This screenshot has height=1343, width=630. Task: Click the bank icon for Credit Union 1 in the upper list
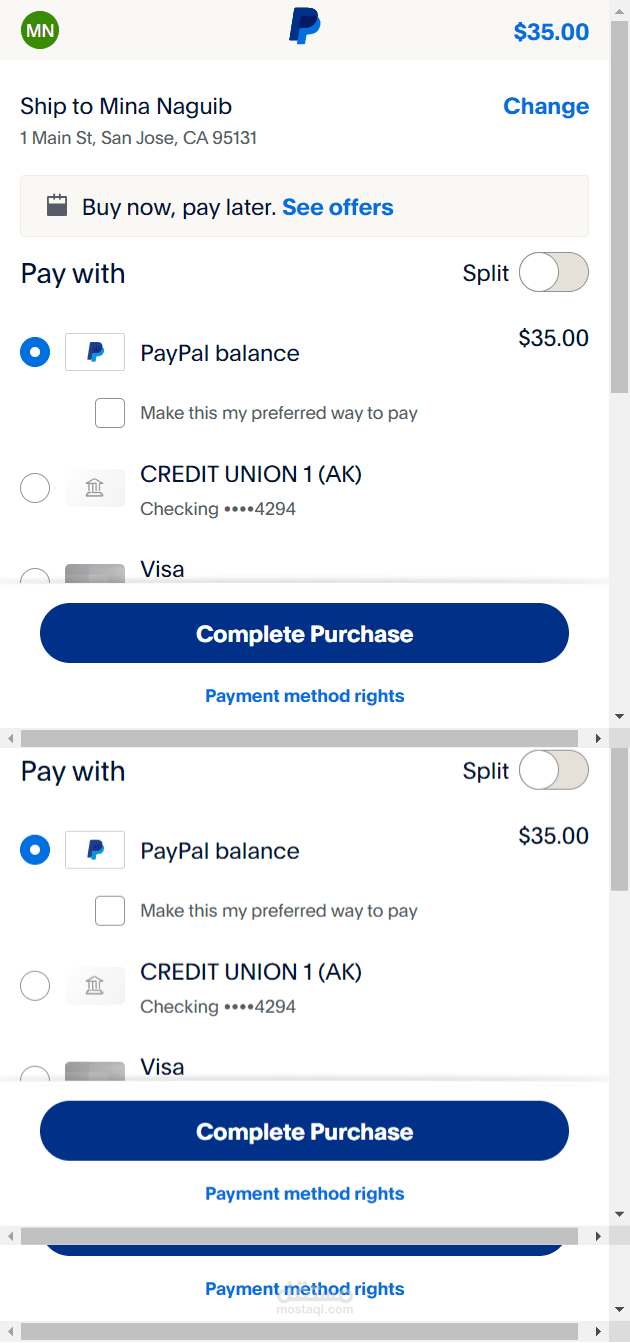tap(95, 488)
